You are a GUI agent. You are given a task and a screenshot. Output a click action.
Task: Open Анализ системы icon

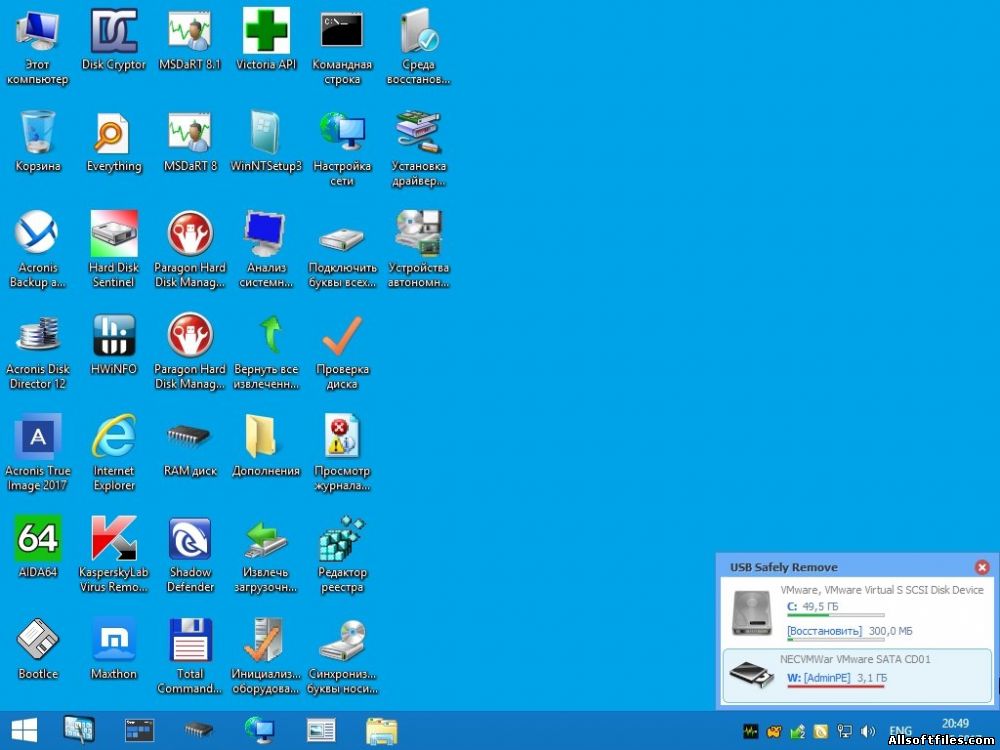click(x=266, y=249)
